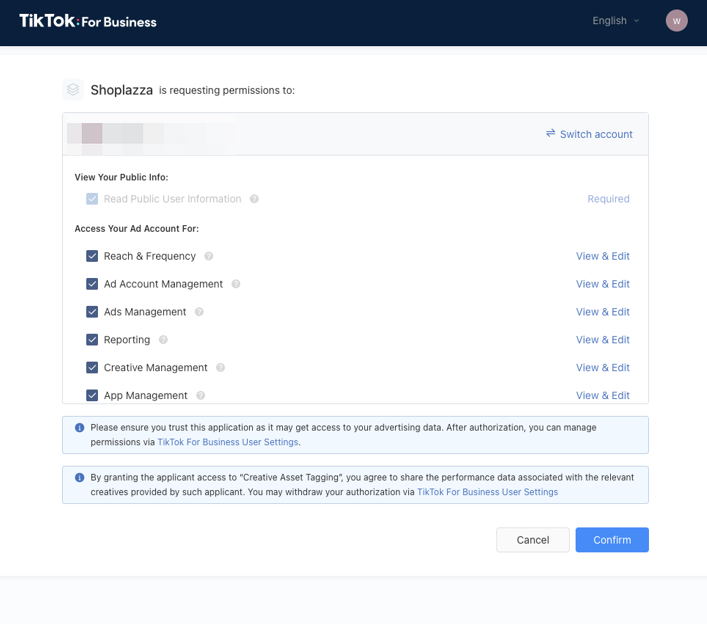
Task: Uncheck the Reach & Frequency checkbox
Action: click(92, 256)
